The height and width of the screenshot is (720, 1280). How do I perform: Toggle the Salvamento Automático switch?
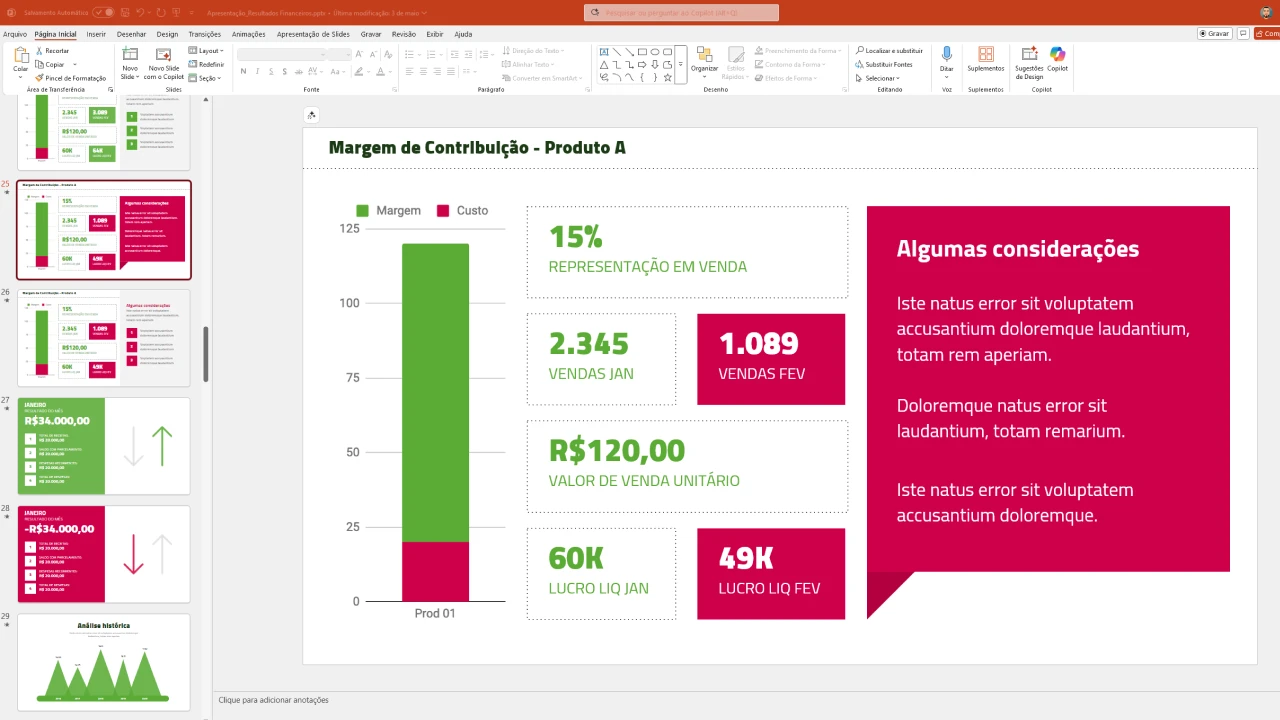tap(103, 13)
